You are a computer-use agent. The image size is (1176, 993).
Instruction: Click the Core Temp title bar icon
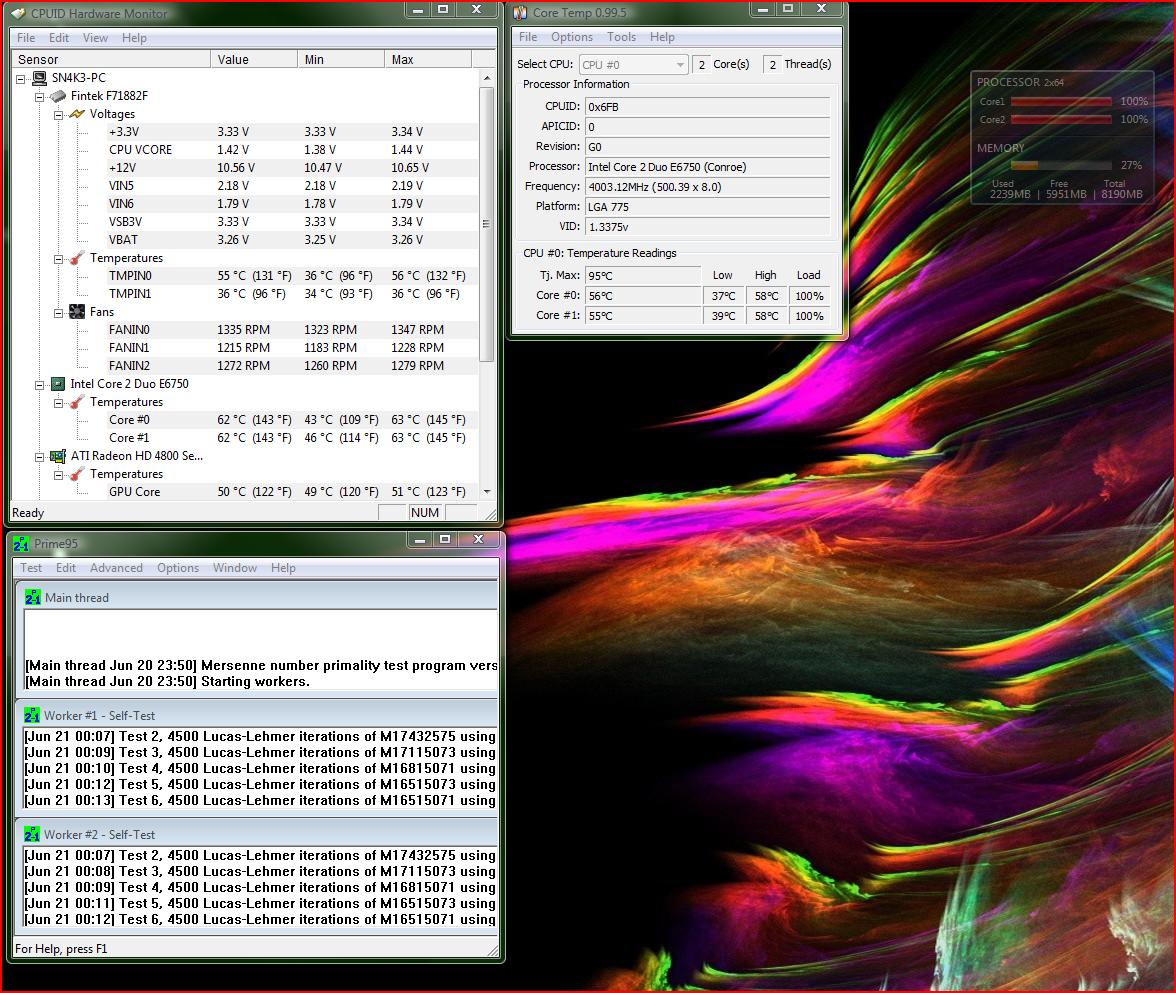520,13
